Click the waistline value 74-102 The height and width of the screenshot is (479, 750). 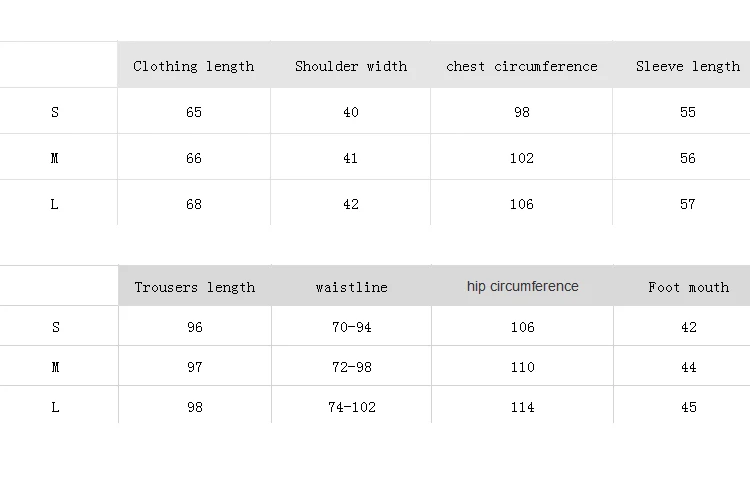[x=352, y=407]
